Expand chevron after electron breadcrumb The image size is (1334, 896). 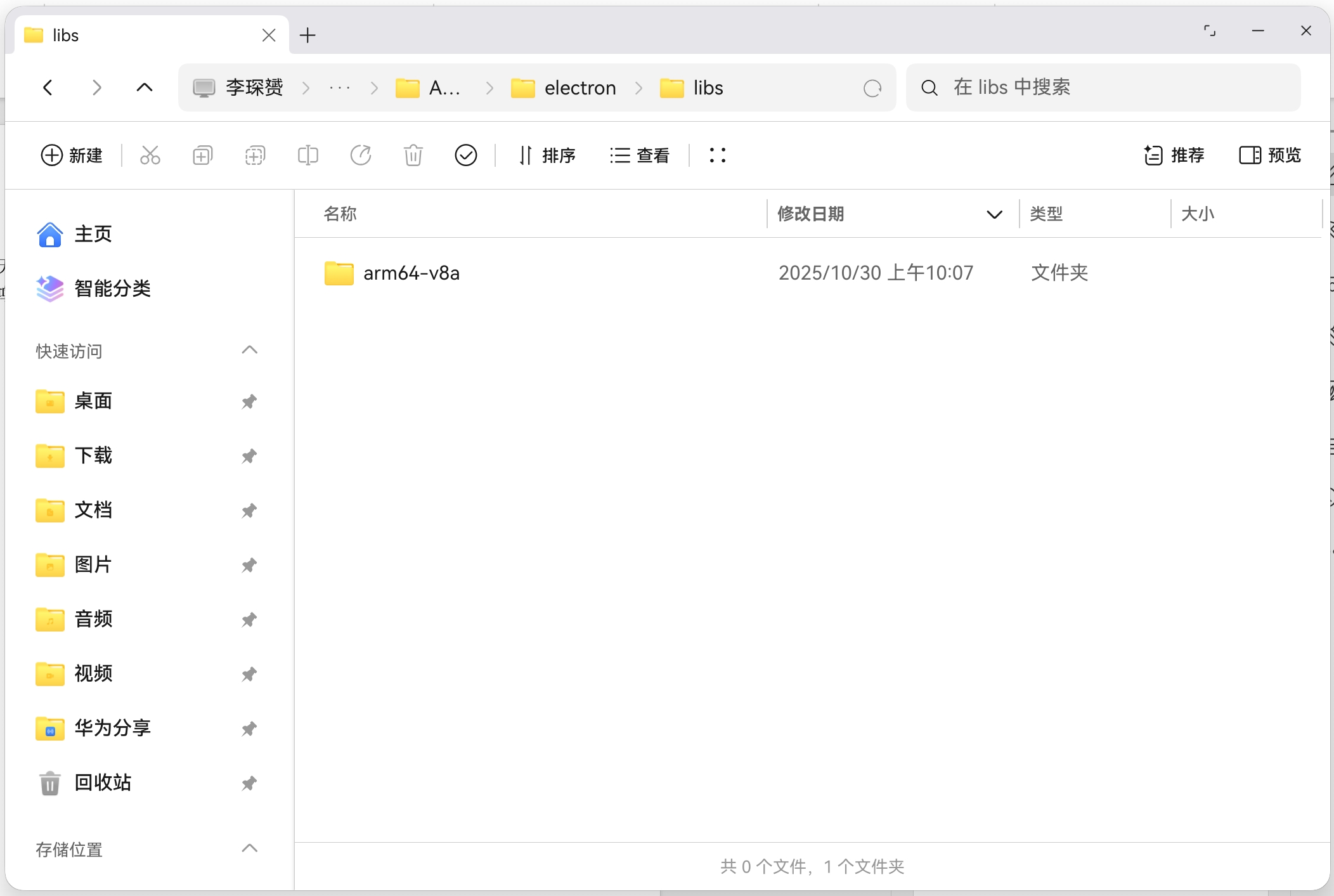click(638, 88)
